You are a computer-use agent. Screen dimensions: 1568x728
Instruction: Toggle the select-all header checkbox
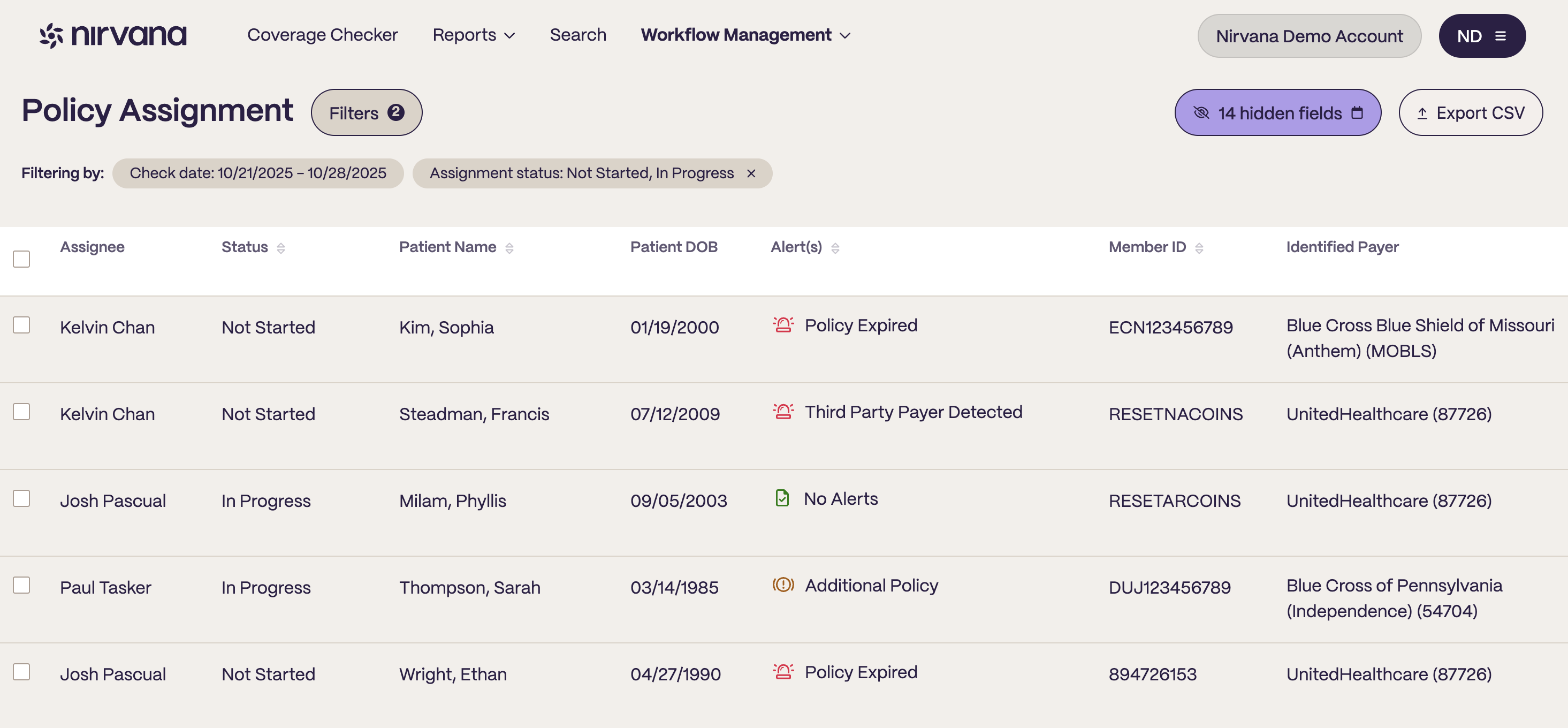21,259
